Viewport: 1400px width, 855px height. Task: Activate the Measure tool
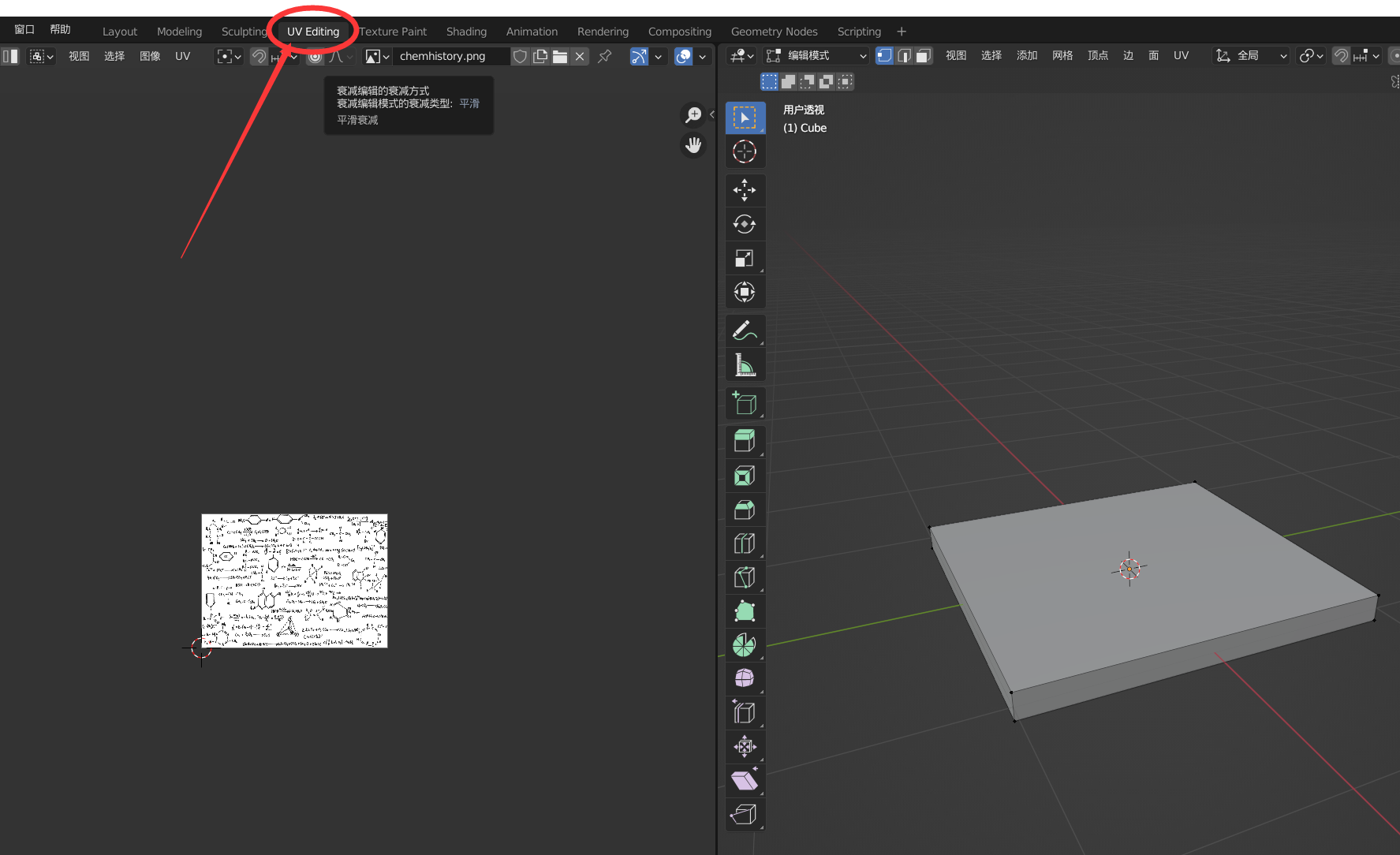point(745,364)
